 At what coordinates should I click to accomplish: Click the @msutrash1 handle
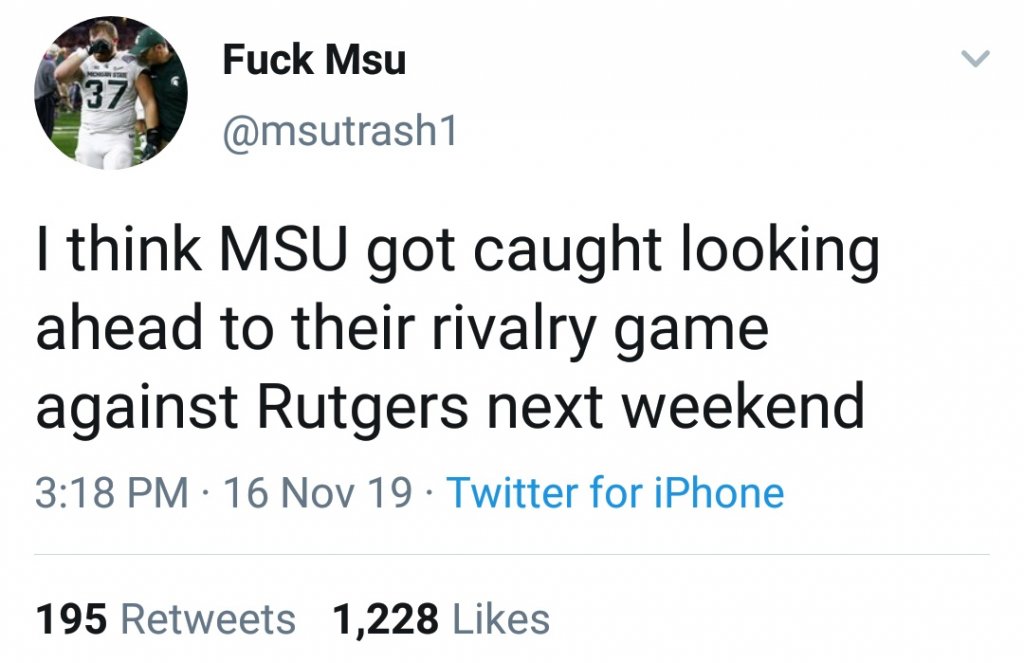point(339,133)
